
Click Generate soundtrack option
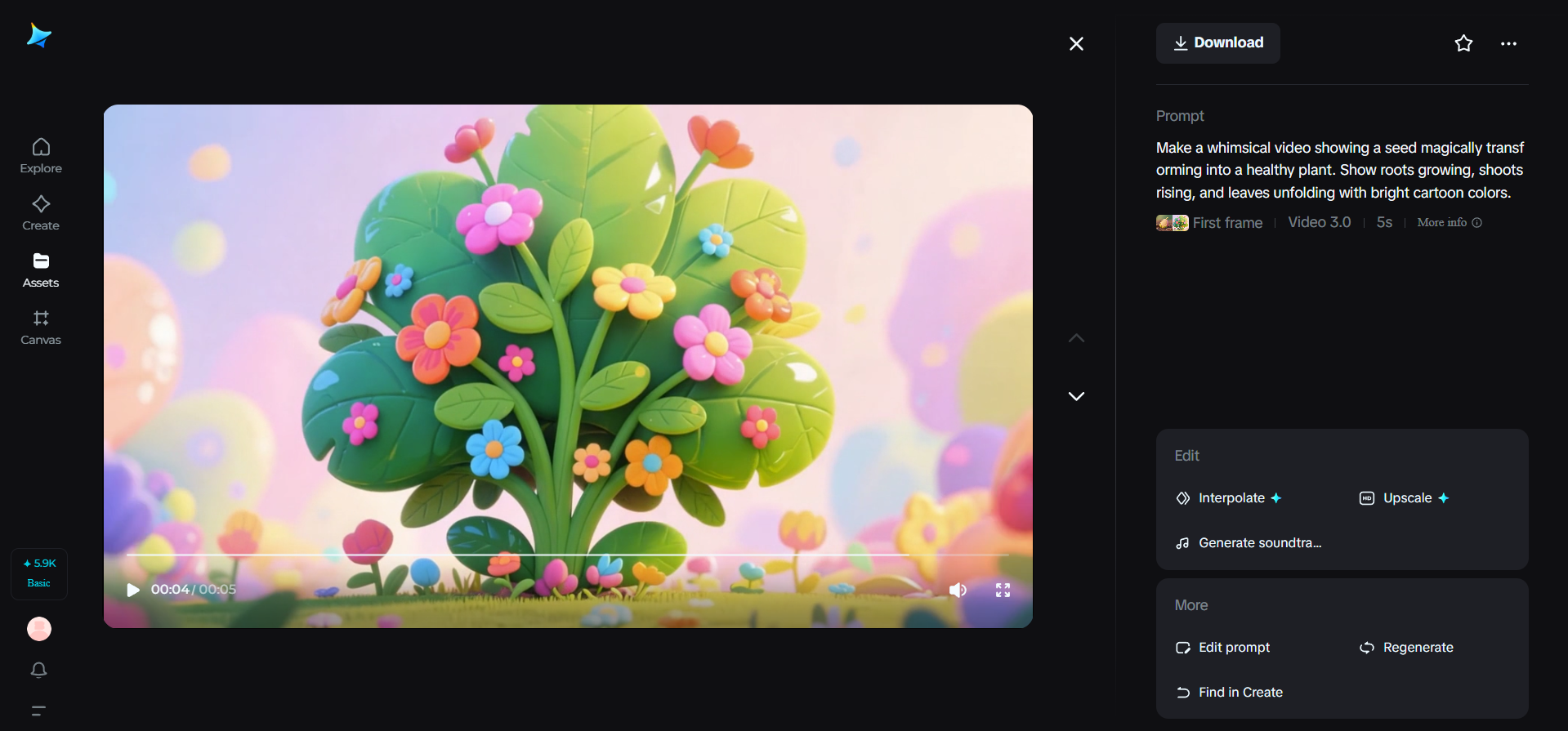[x=1258, y=543]
